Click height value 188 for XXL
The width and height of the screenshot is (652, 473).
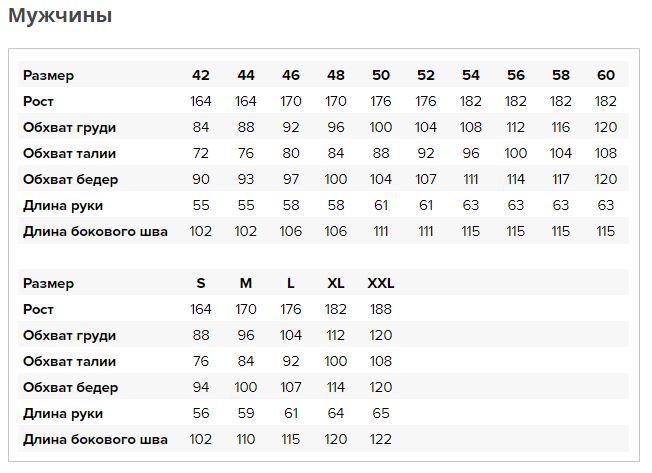pyautogui.click(x=381, y=309)
